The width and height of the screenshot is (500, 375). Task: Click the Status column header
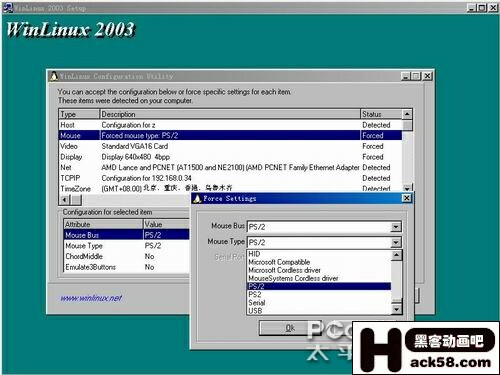[381, 114]
